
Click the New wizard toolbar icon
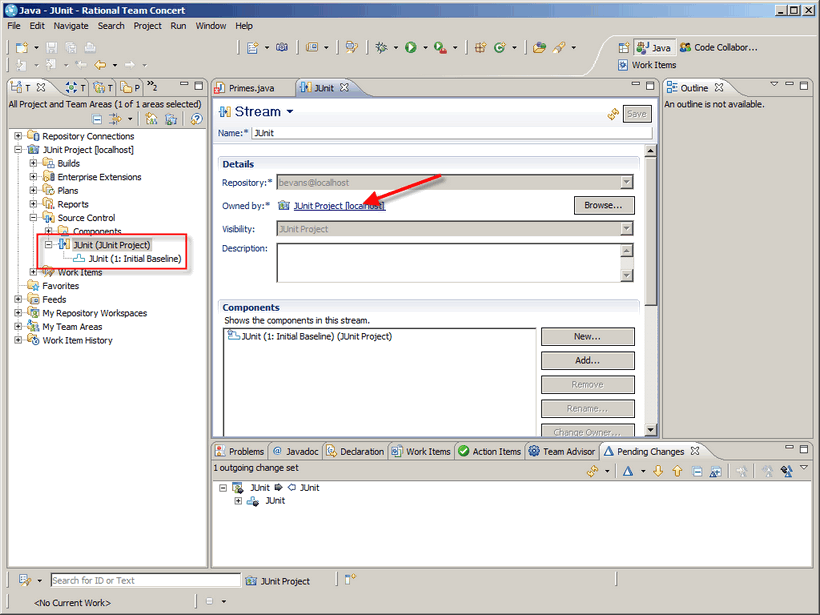pyautogui.click(x=21, y=47)
